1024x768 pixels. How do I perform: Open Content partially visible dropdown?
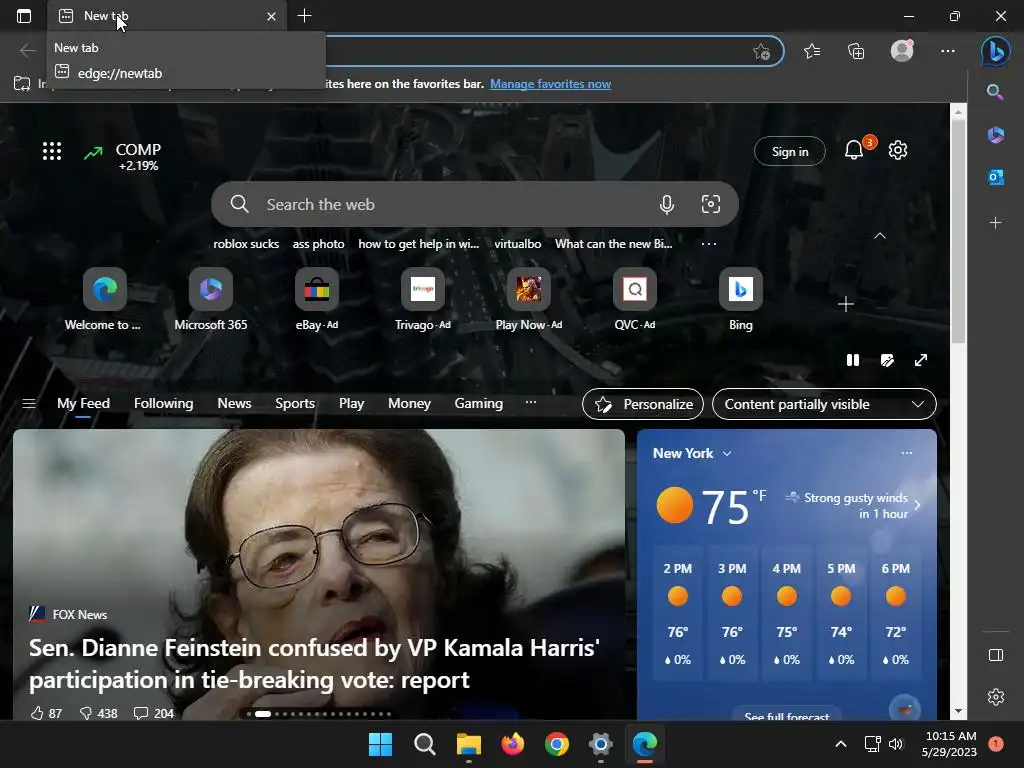[824, 404]
